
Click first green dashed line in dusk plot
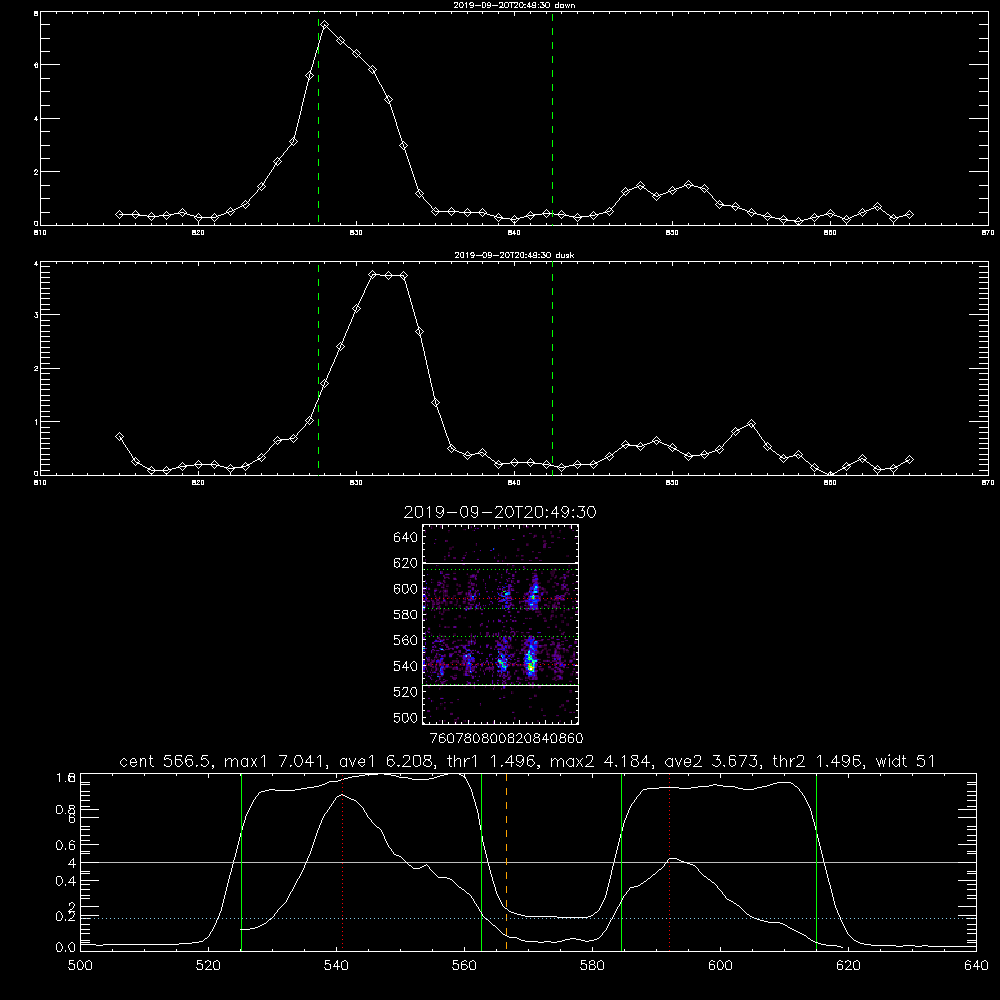point(318,369)
